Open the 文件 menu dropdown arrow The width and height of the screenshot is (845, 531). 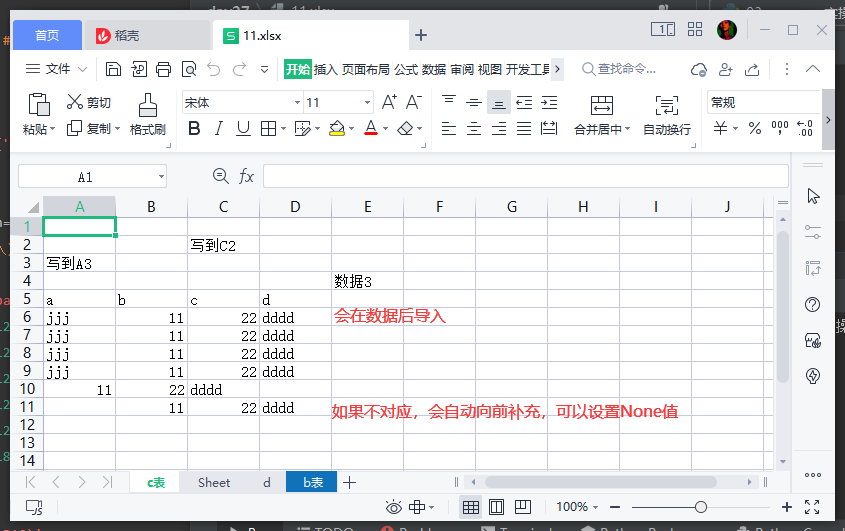[82, 69]
